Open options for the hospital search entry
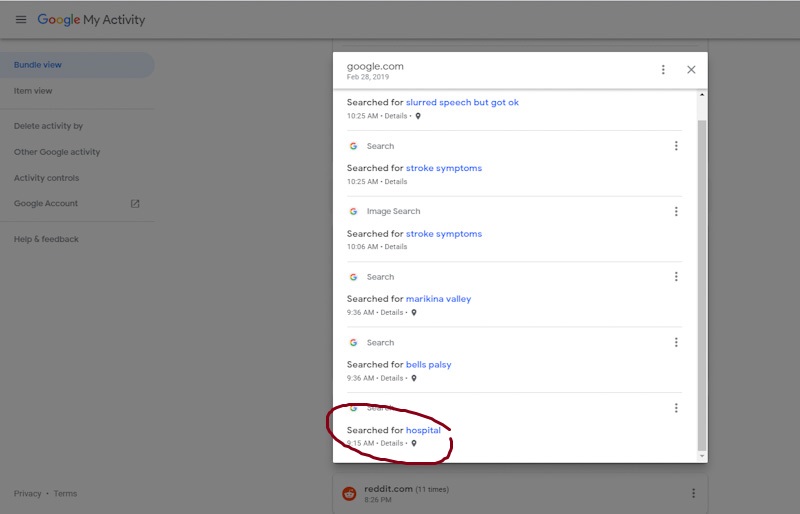 coord(676,408)
